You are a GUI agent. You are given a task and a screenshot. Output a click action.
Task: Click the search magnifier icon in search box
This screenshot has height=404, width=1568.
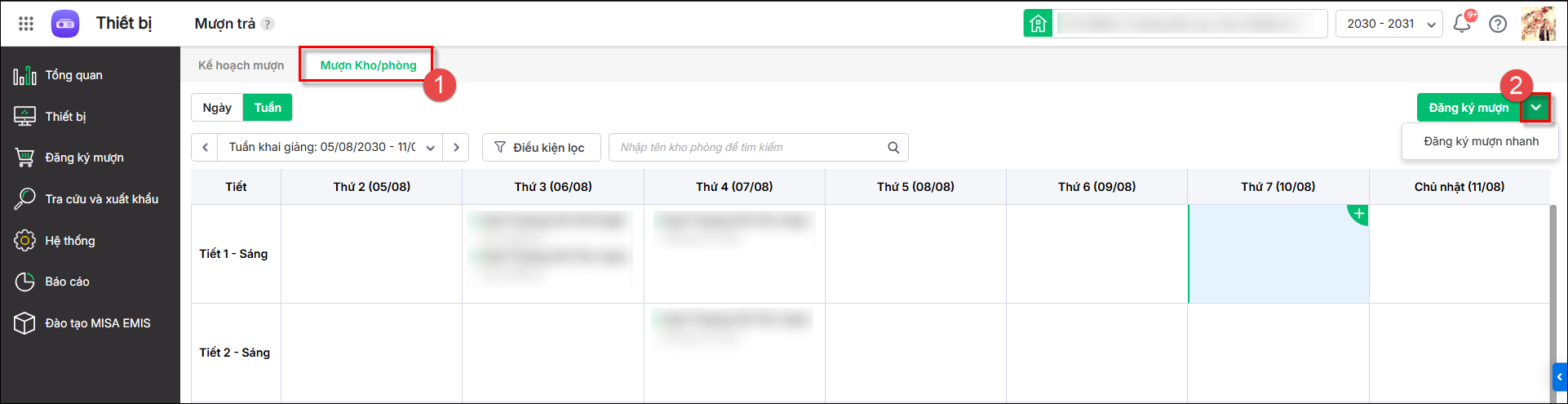pyautogui.click(x=893, y=148)
